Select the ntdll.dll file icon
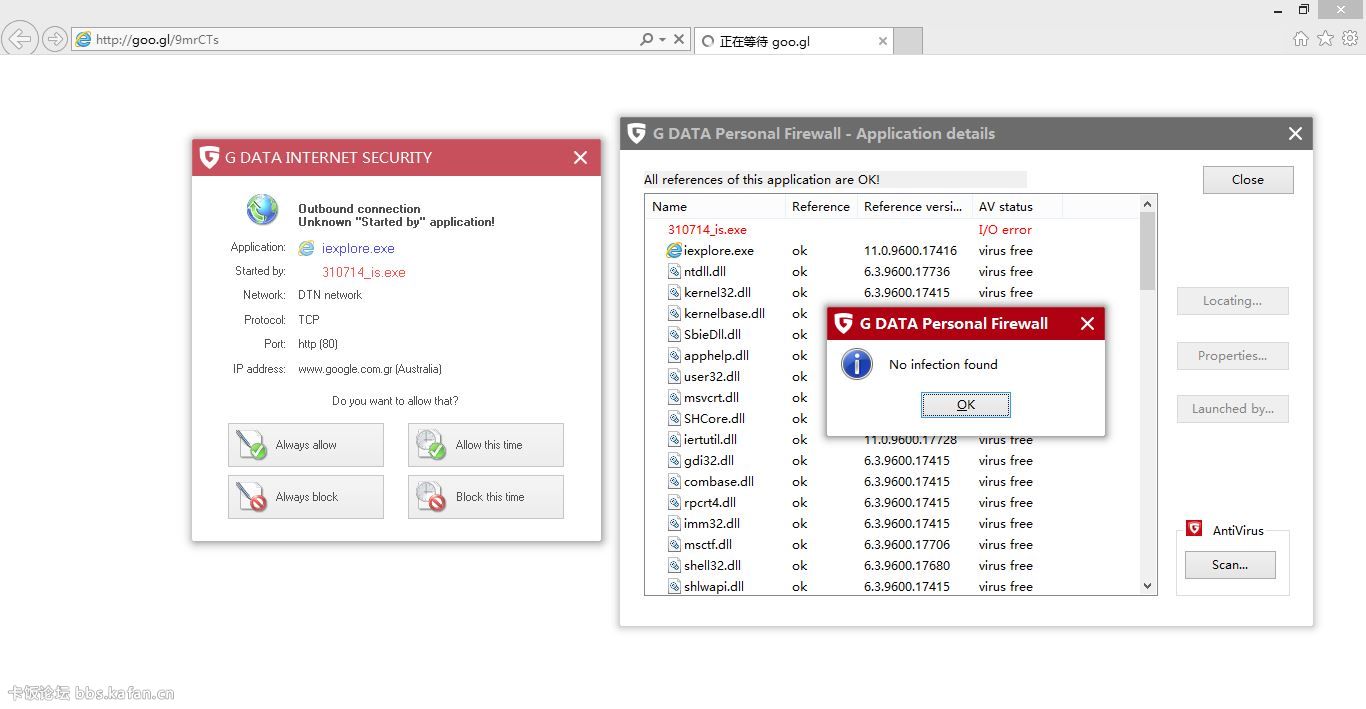1366x709 pixels. [x=675, y=272]
